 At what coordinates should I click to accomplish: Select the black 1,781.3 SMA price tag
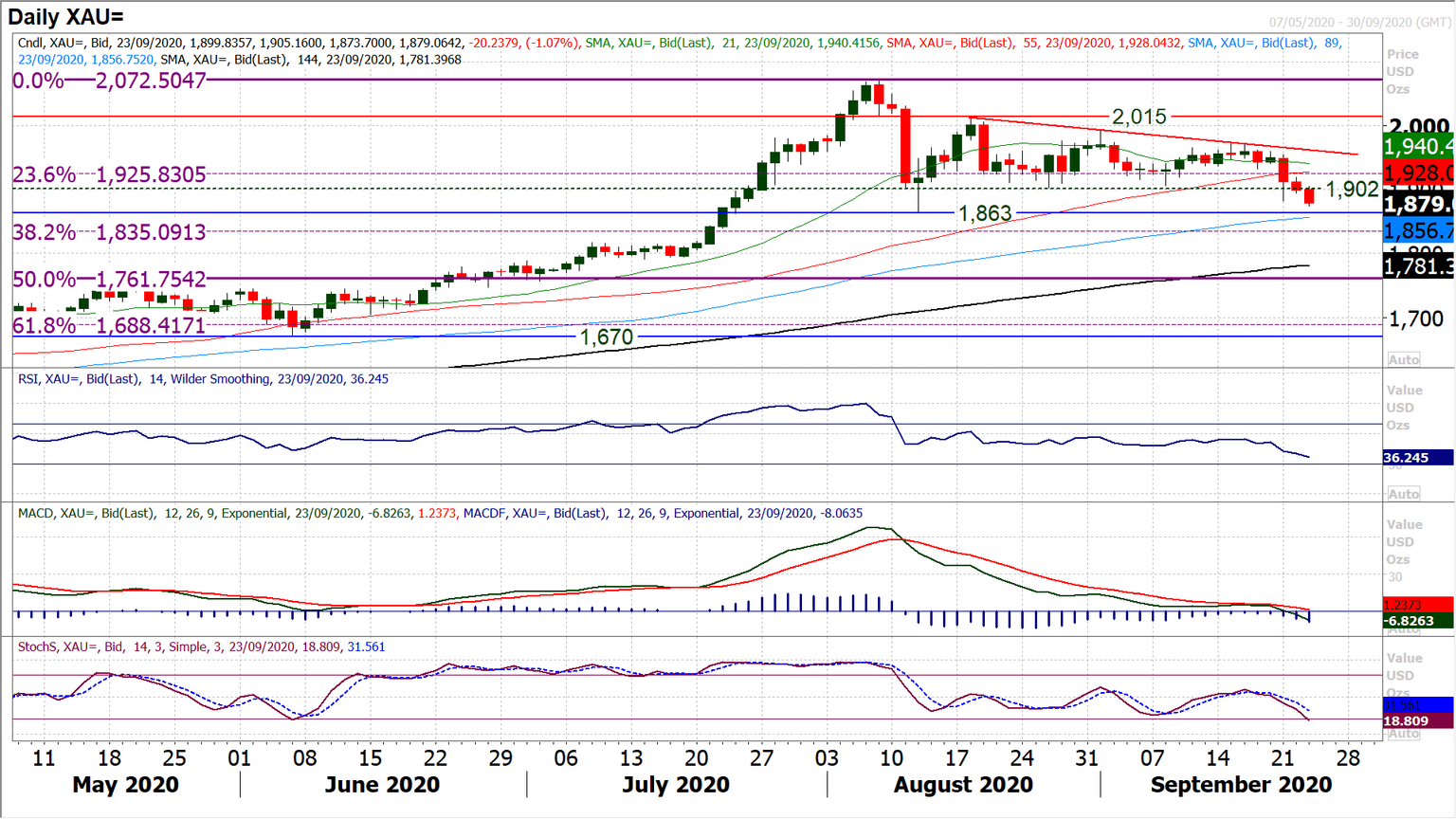coord(1417,267)
